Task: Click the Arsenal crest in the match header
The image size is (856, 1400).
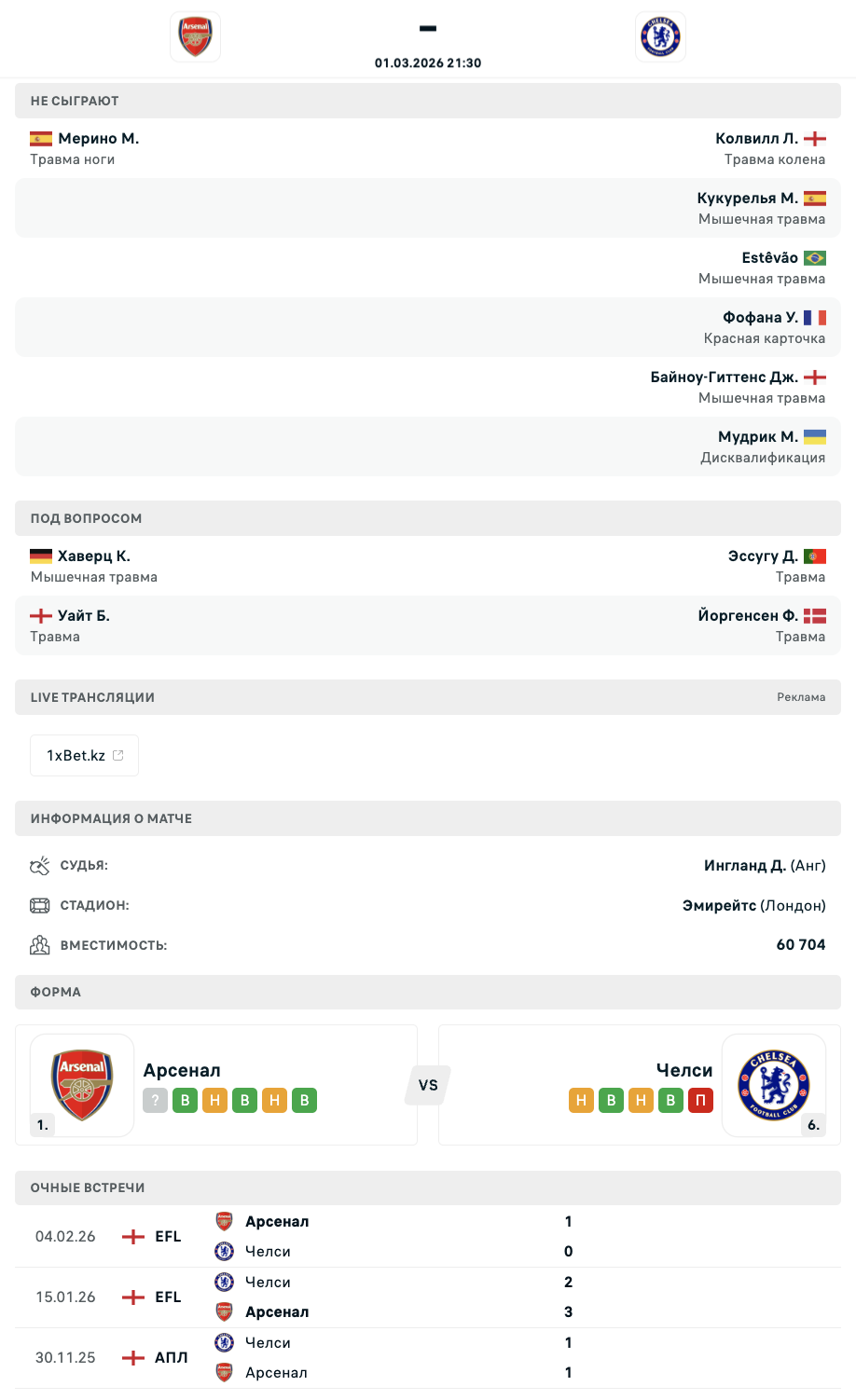Action: (x=196, y=37)
